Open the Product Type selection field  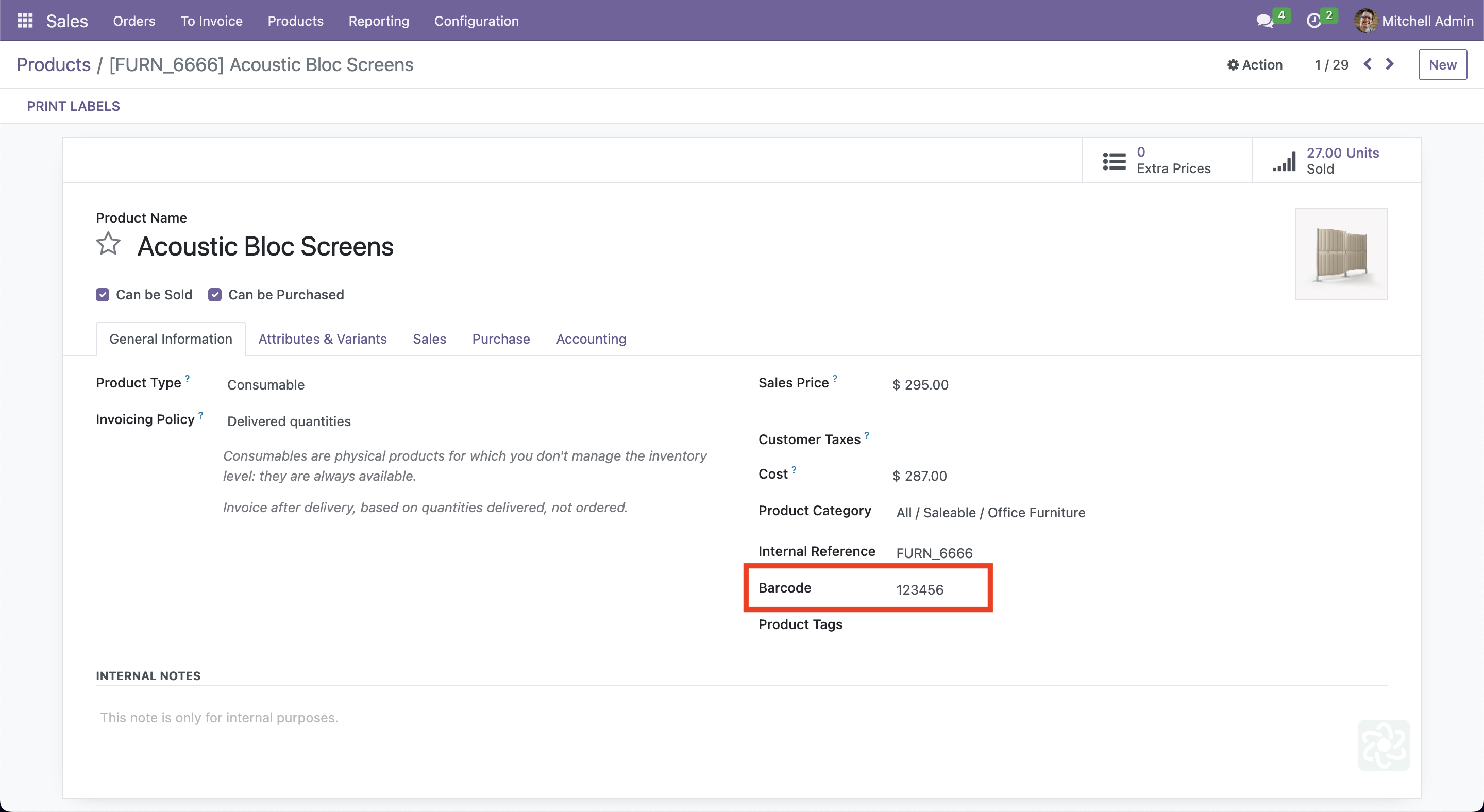[265, 385]
